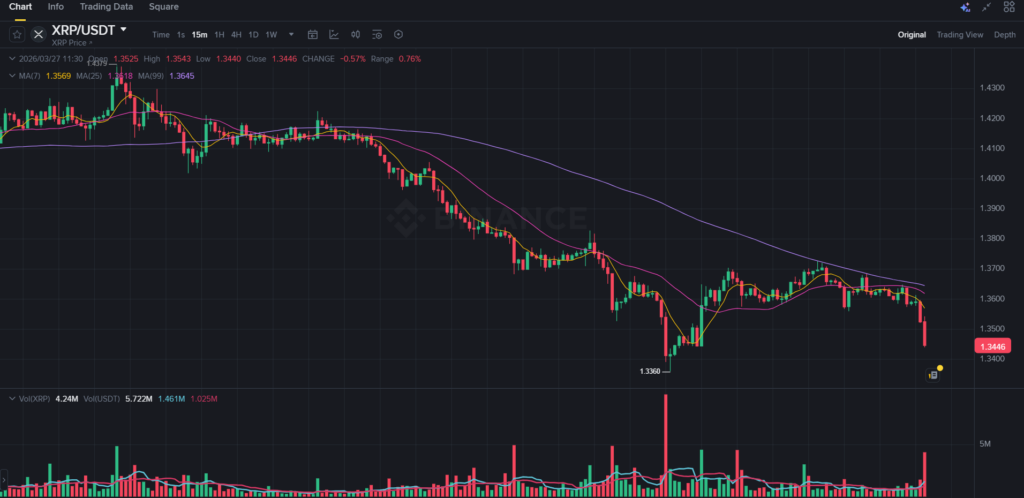Open the four-squares layout grid icon
Viewport: 1024px width, 498px height.
tap(1010, 7)
